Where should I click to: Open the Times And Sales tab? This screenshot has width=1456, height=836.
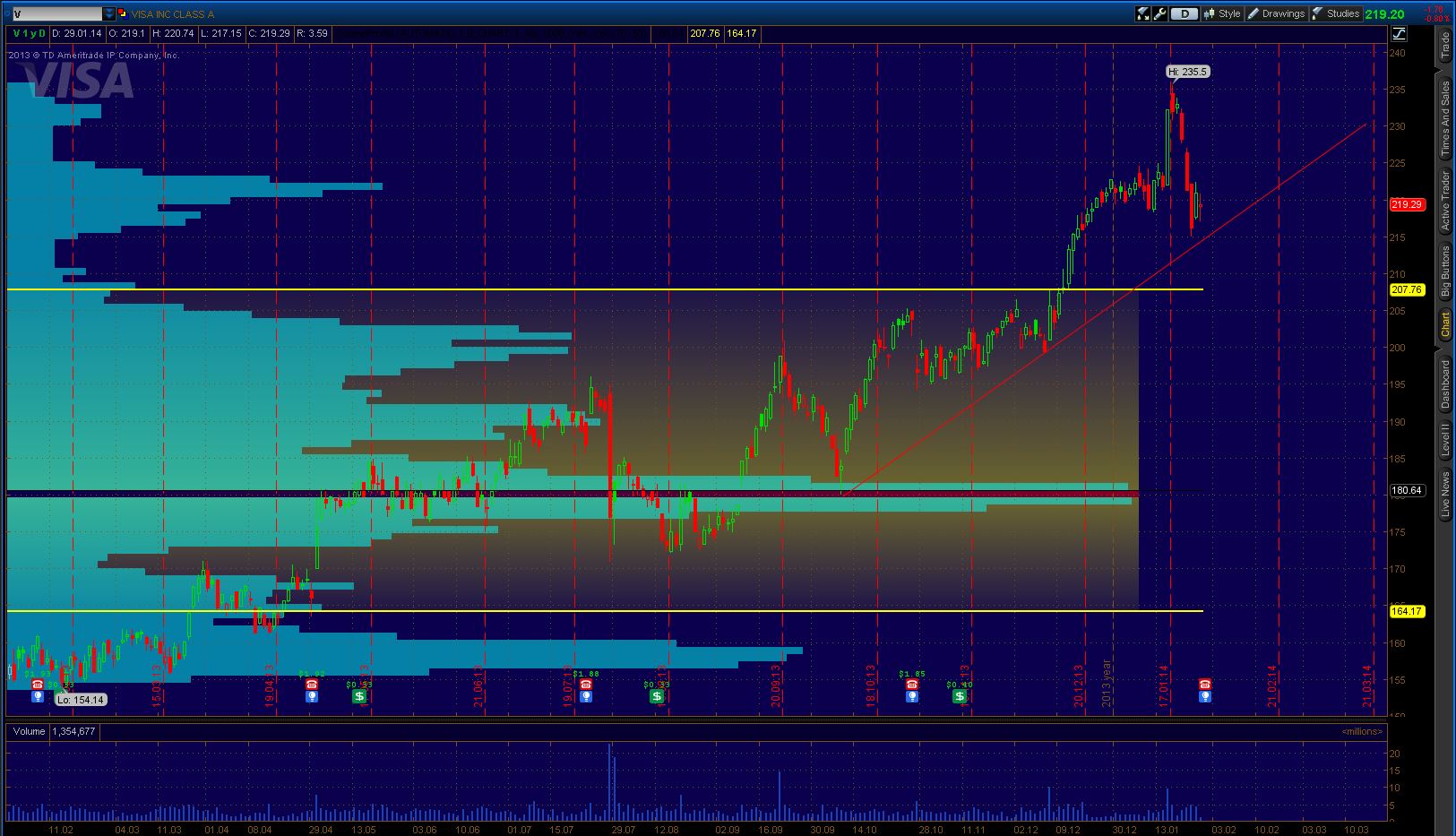(x=1444, y=119)
